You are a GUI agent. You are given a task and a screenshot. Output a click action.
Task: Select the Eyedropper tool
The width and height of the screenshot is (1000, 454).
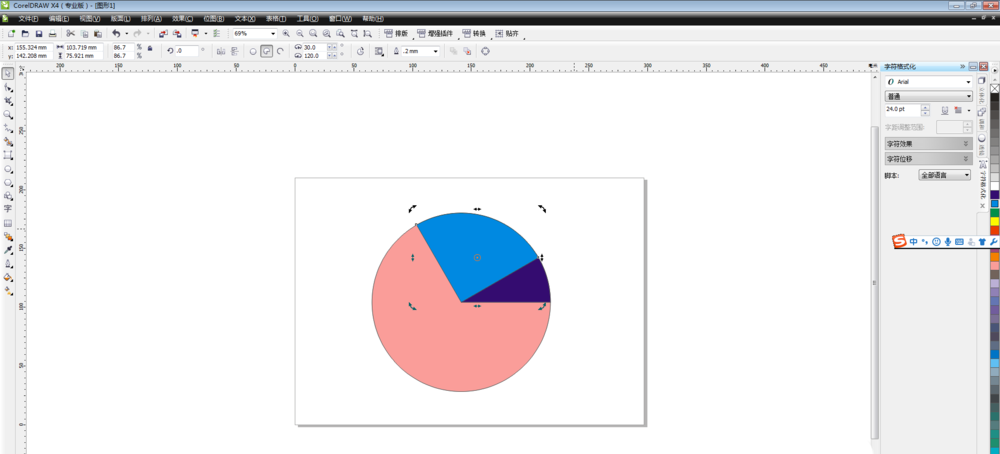pos(8,250)
